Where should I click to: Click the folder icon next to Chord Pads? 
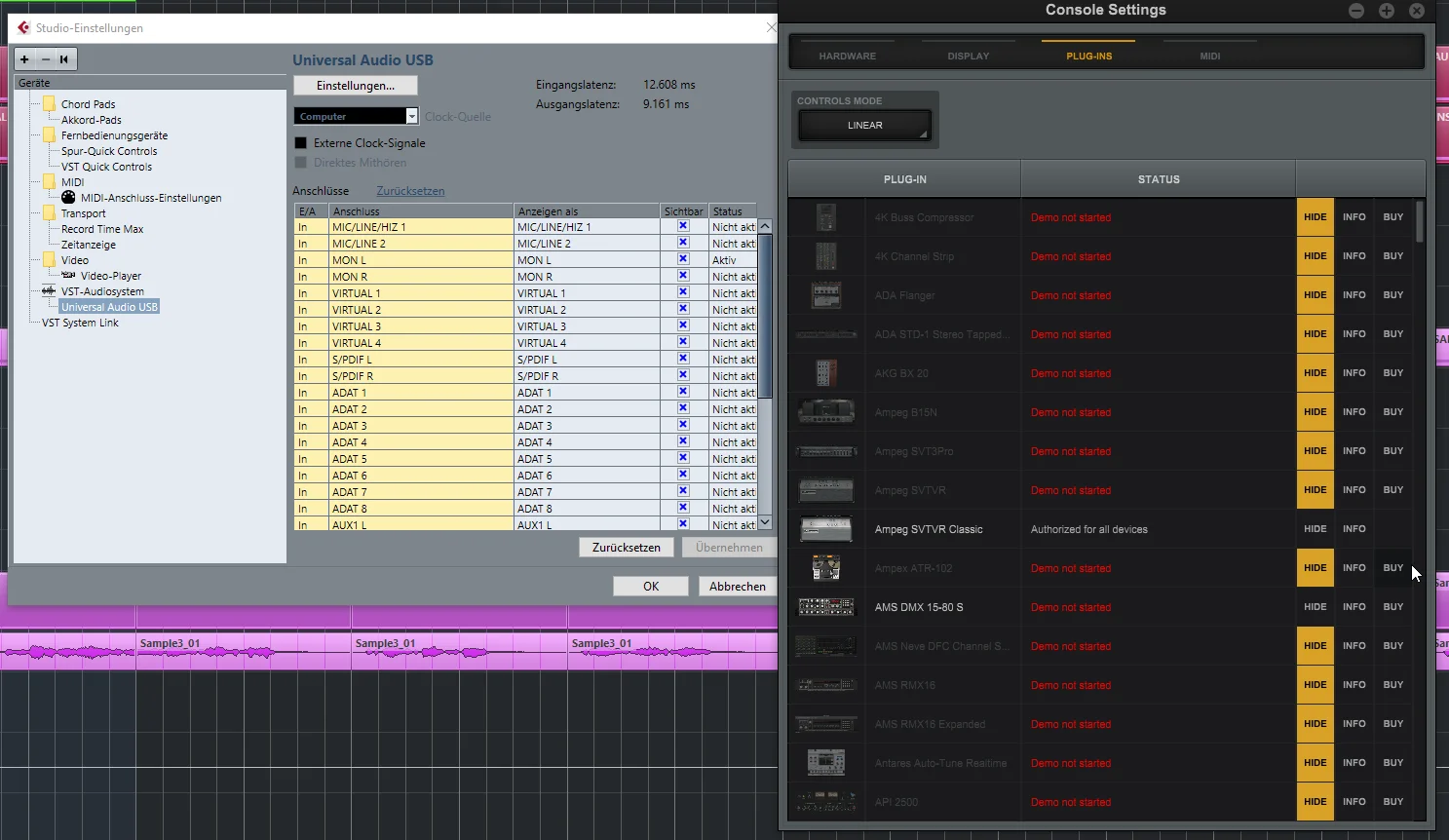[49, 103]
